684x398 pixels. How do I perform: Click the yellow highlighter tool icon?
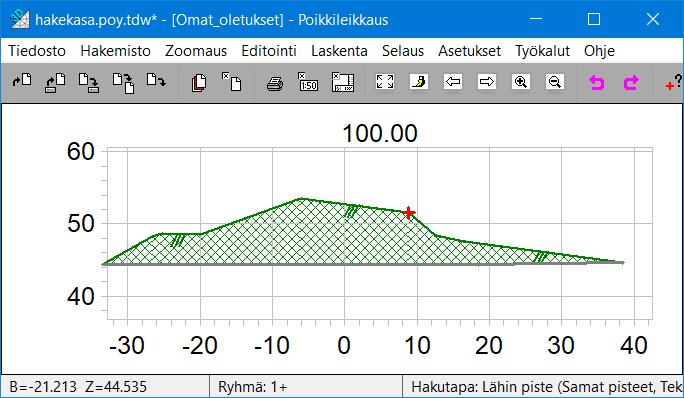pos(419,82)
